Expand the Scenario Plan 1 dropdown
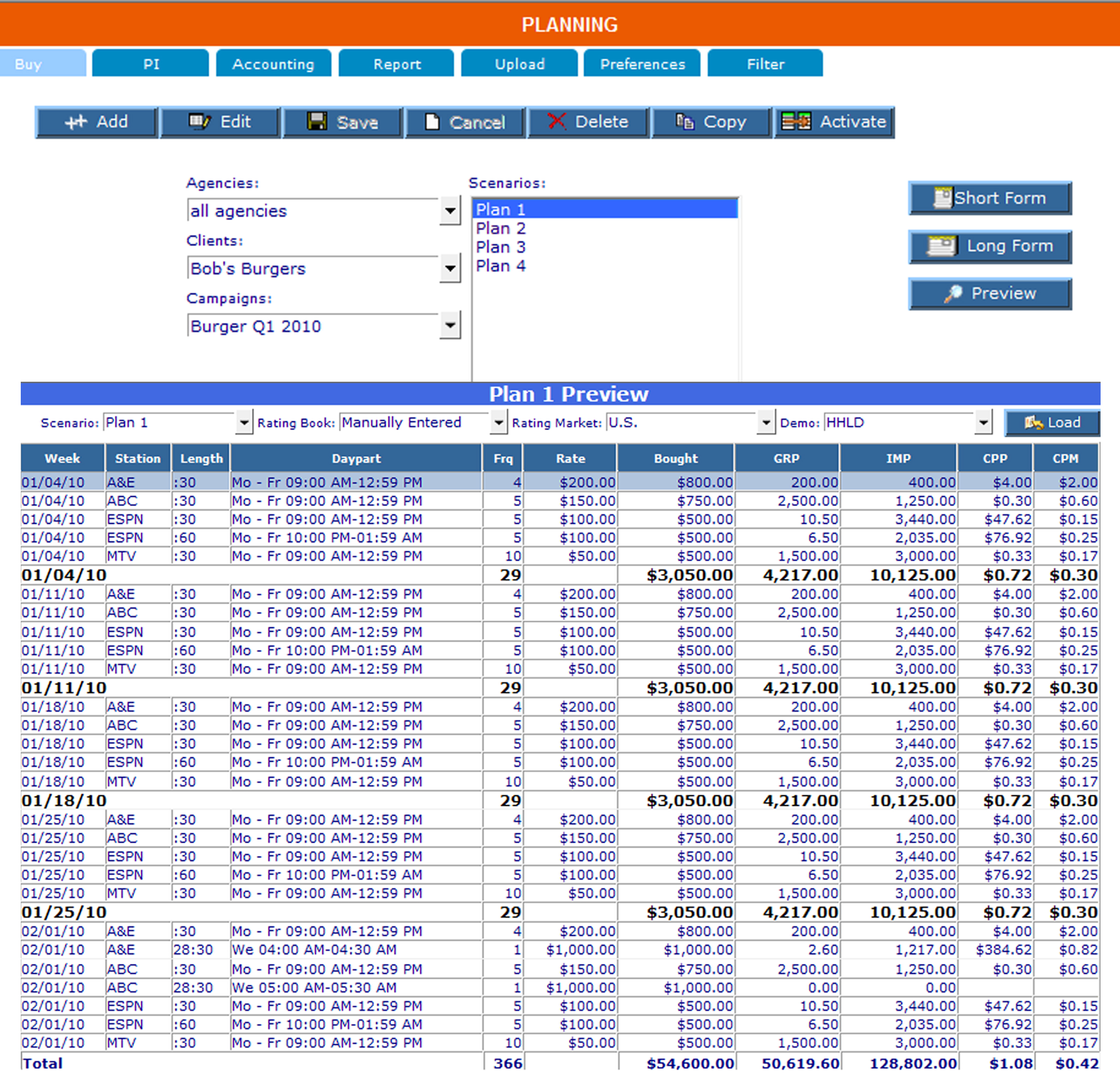 pos(244,423)
